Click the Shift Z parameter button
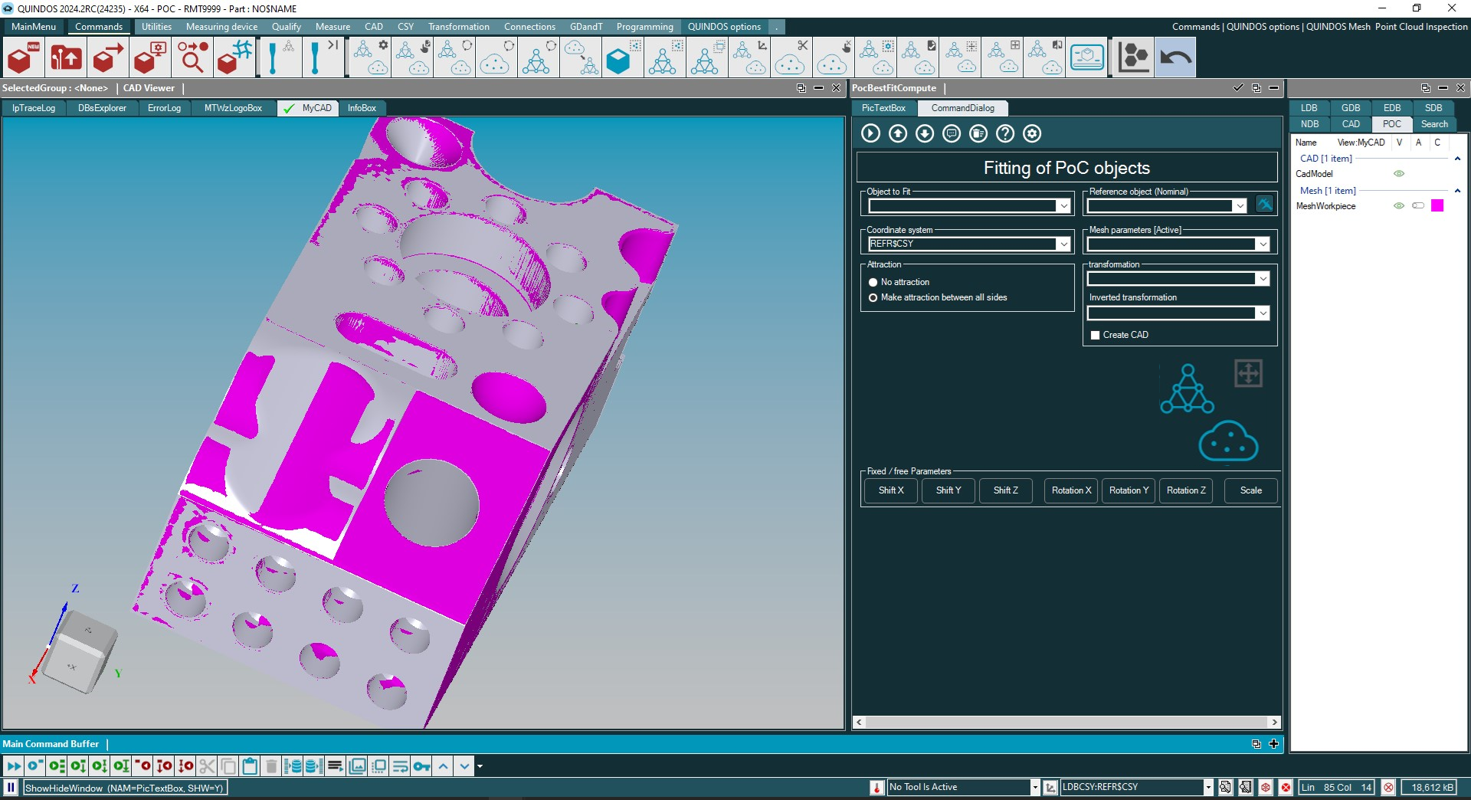 click(x=1006, y=491)
